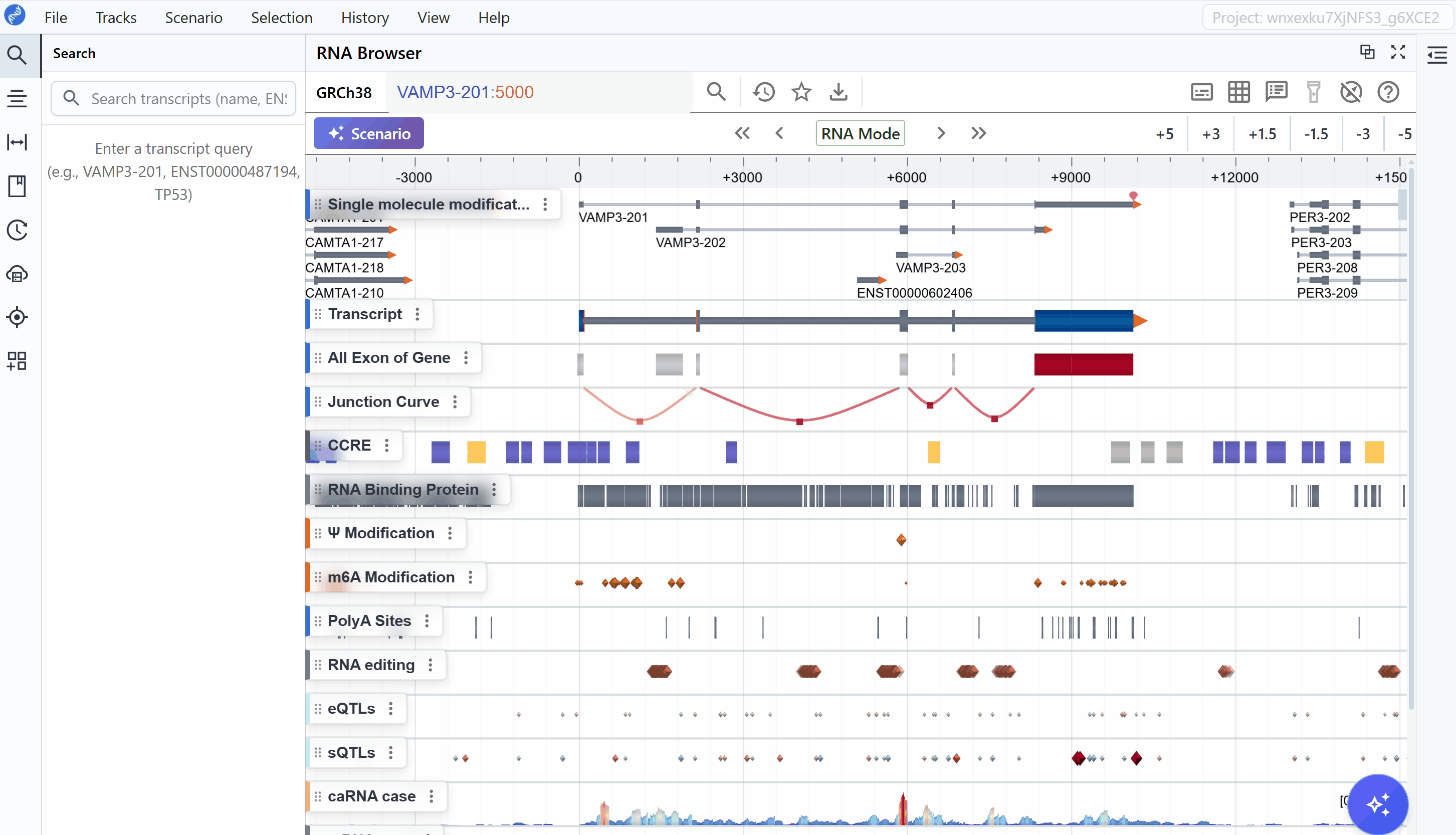Open the Tracks menu
This screenshot has height=835, width=1456.
point(116,18)
